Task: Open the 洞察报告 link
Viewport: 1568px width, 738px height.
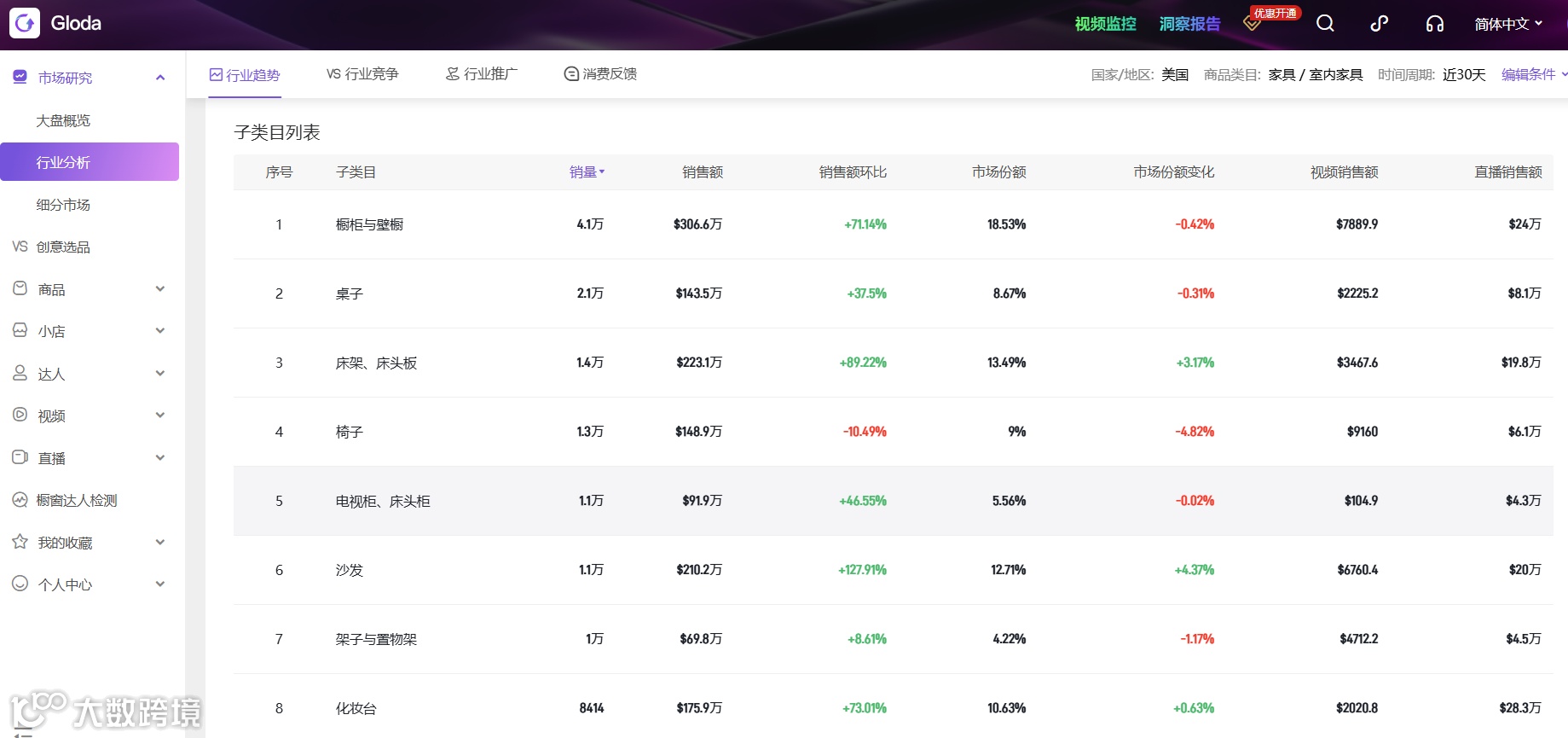Action: coord(1189,24)
